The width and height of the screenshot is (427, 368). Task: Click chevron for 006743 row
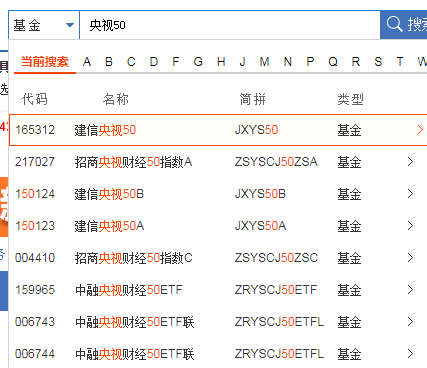[x=410, y=322]
